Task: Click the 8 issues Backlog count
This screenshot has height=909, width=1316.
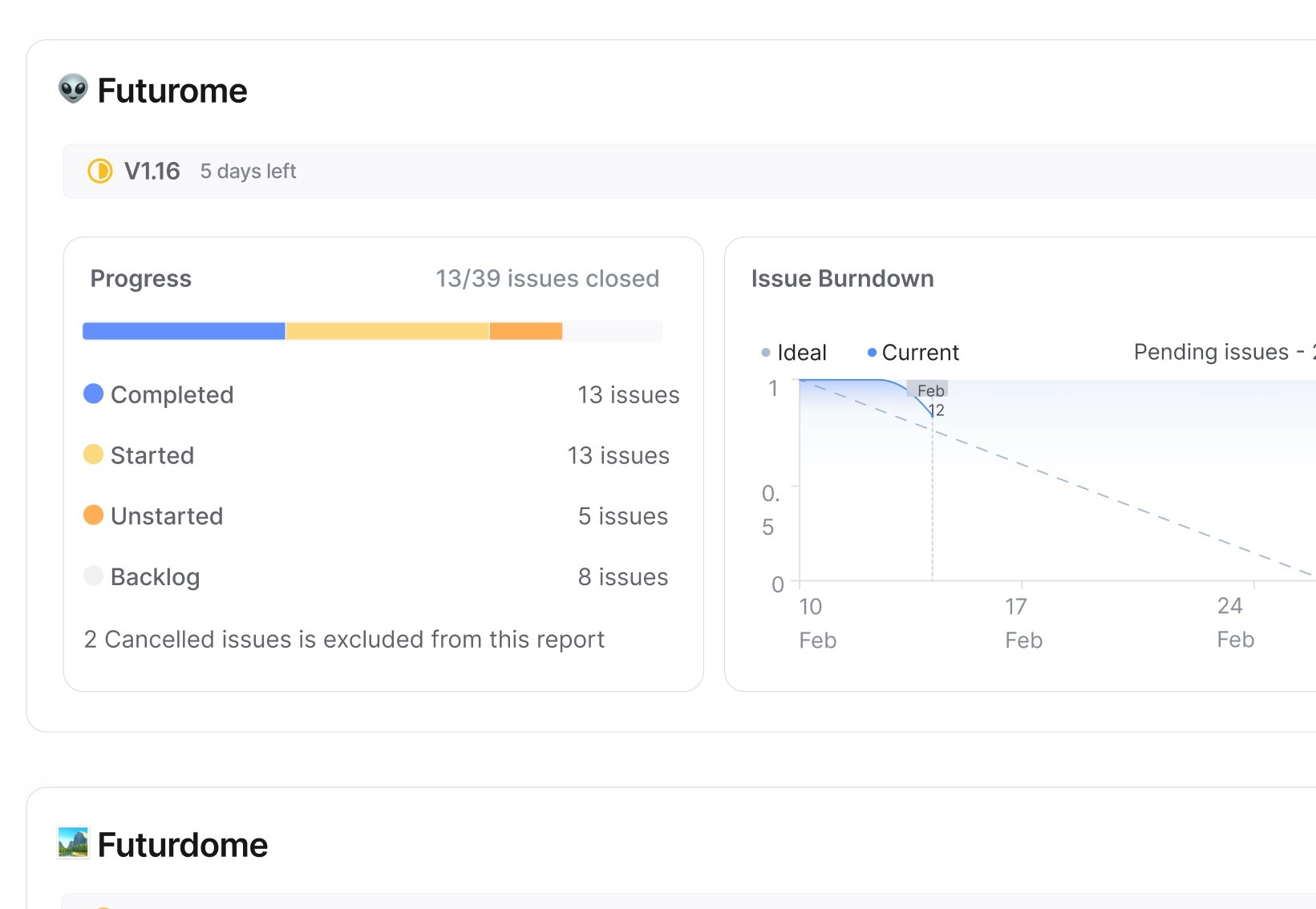Action: coord(622,577)
